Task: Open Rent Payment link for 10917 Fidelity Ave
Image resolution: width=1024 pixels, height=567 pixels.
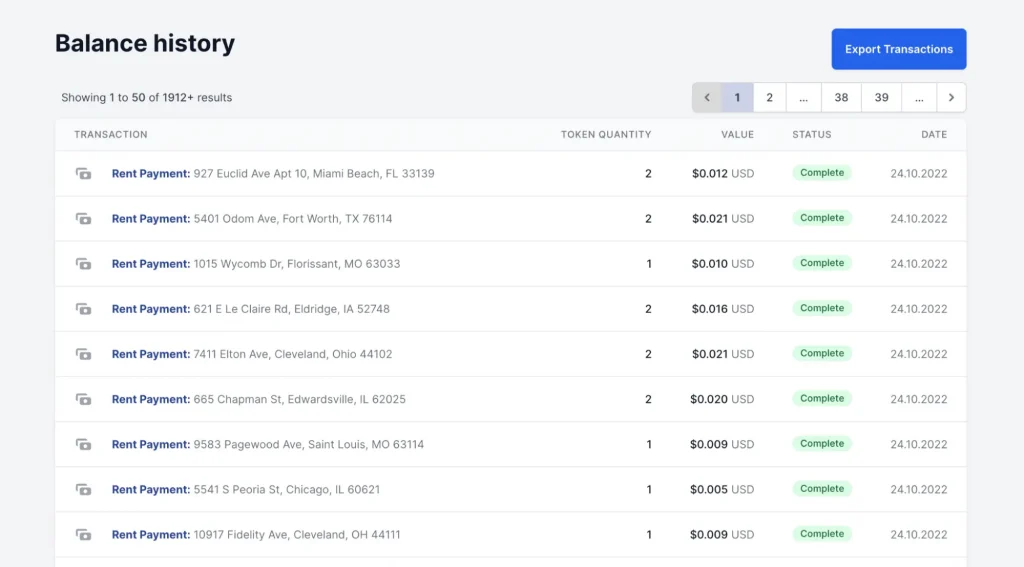Action: [151, 535]
